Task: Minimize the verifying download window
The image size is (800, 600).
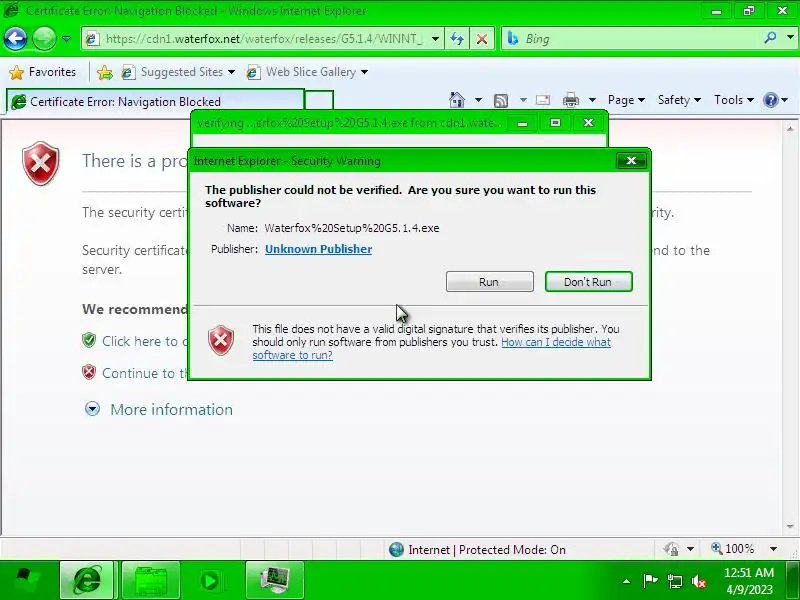Action: [522, 123]
